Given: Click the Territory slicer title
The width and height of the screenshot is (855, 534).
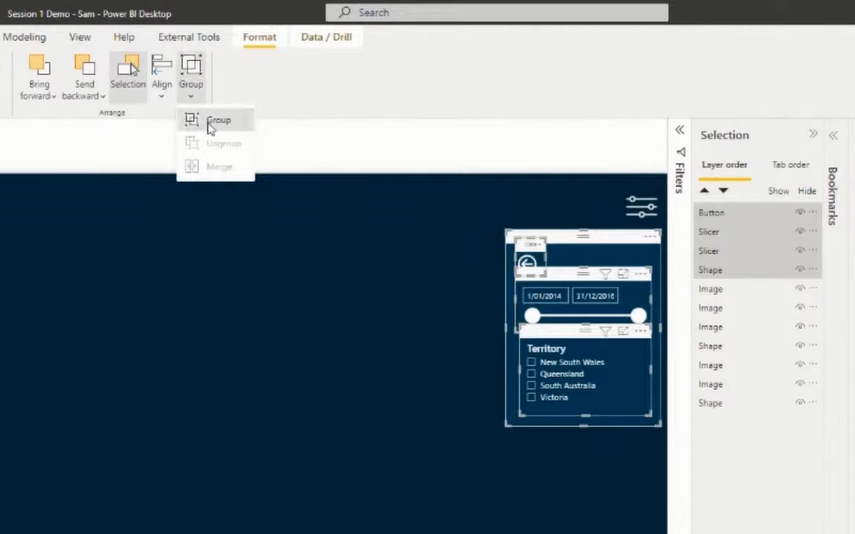Looking at the screenshot, I should pos(546,349).
